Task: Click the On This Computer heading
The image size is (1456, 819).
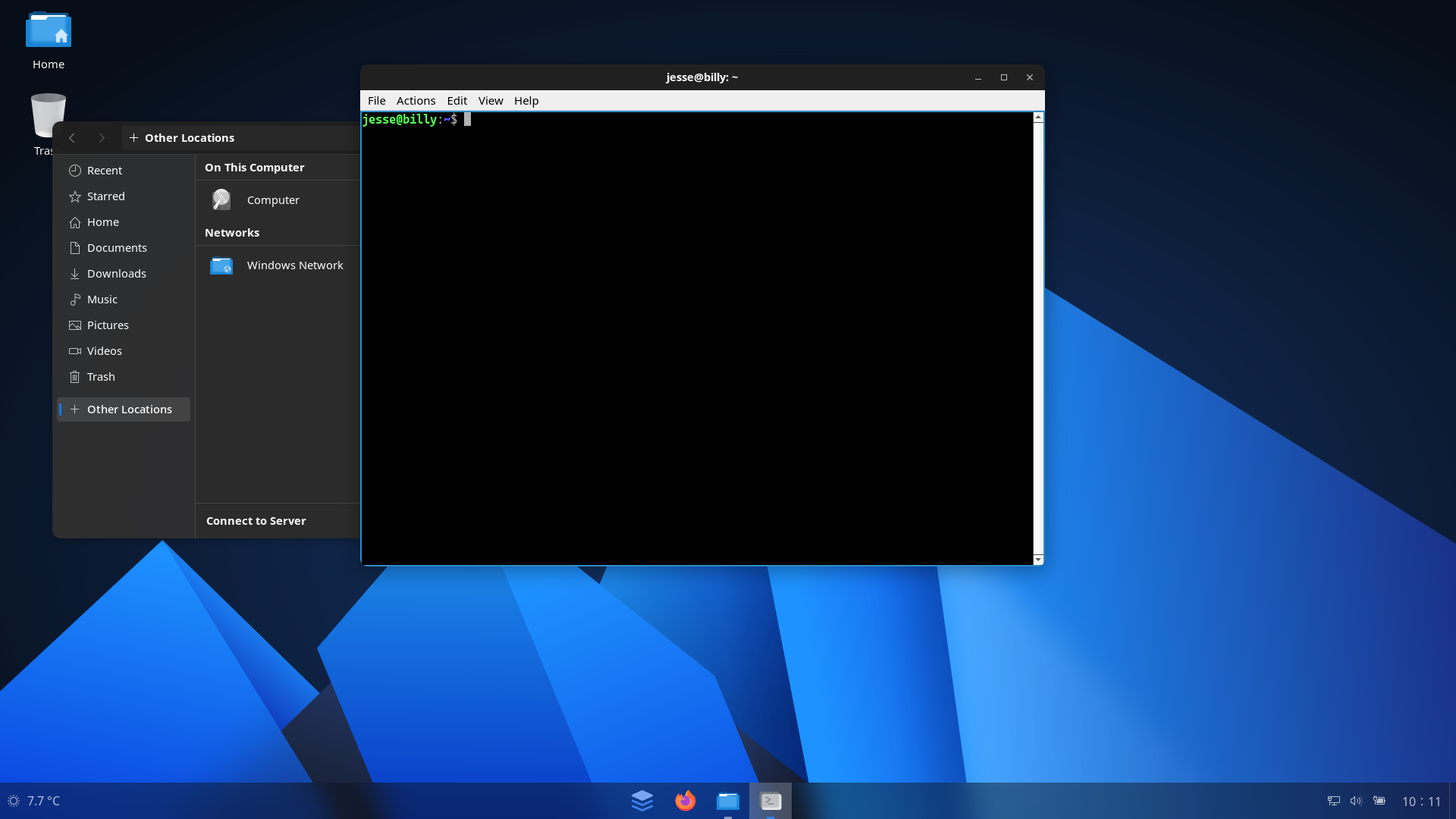Action: click(x=254, y=168)
